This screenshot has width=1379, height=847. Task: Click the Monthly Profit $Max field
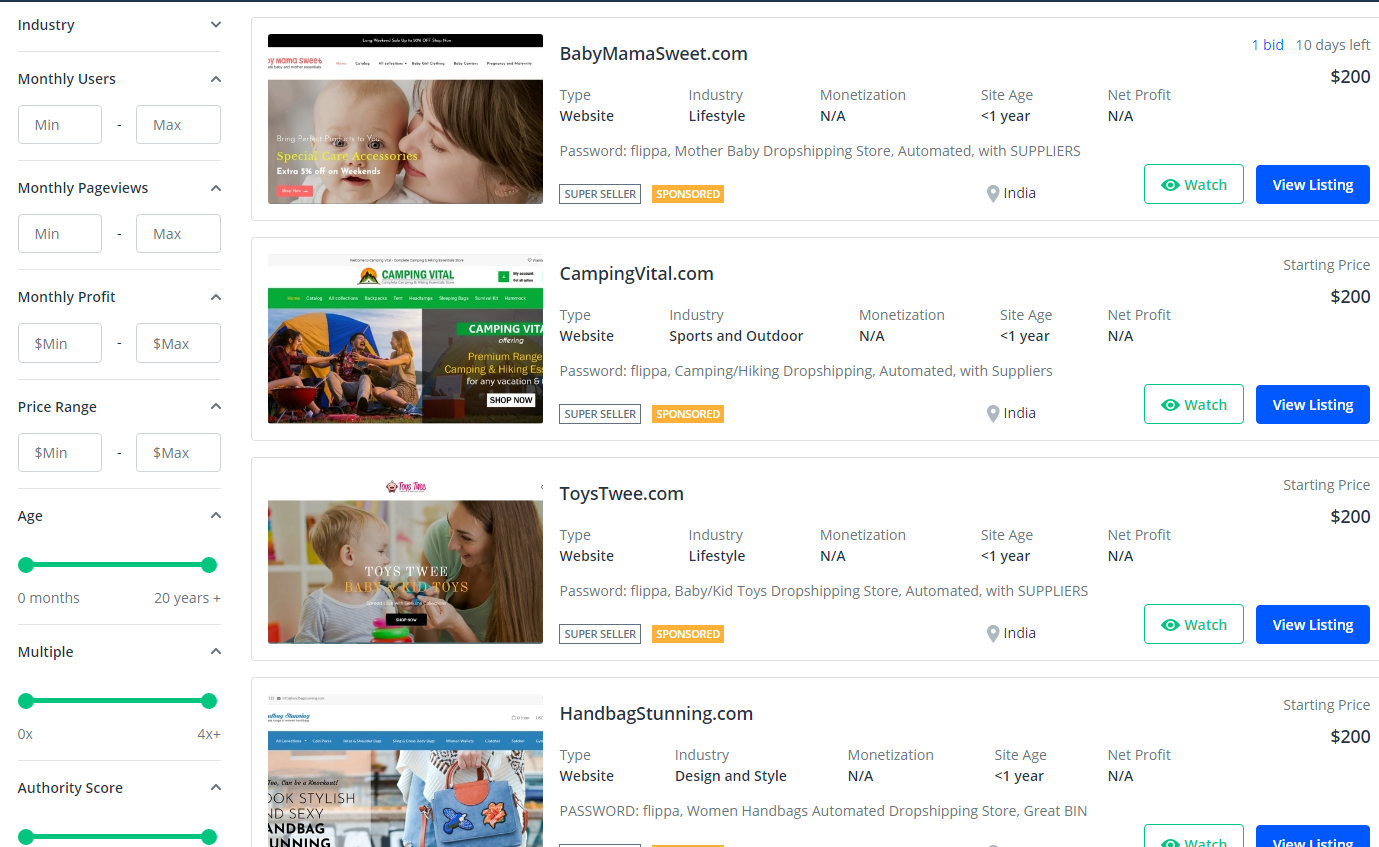[178, 343]
